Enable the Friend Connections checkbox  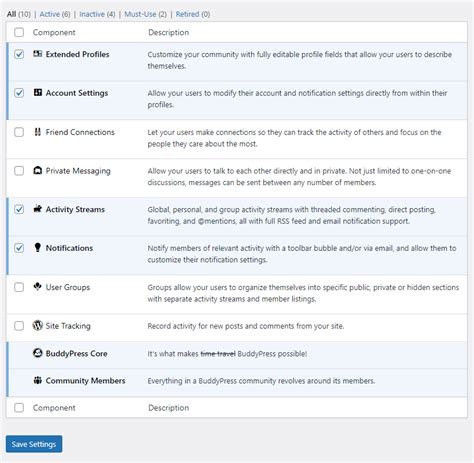click(x=19, y=132)
